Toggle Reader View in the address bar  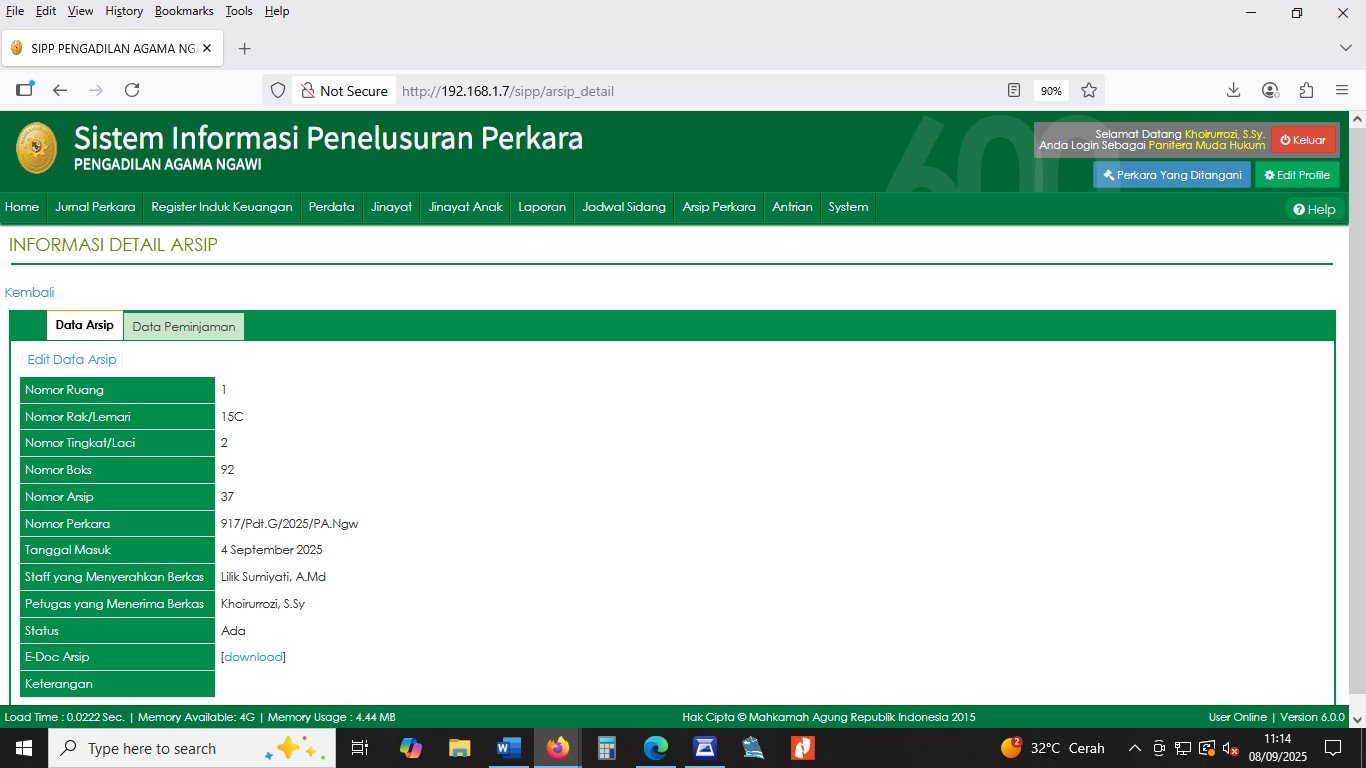pos(1013,90)
